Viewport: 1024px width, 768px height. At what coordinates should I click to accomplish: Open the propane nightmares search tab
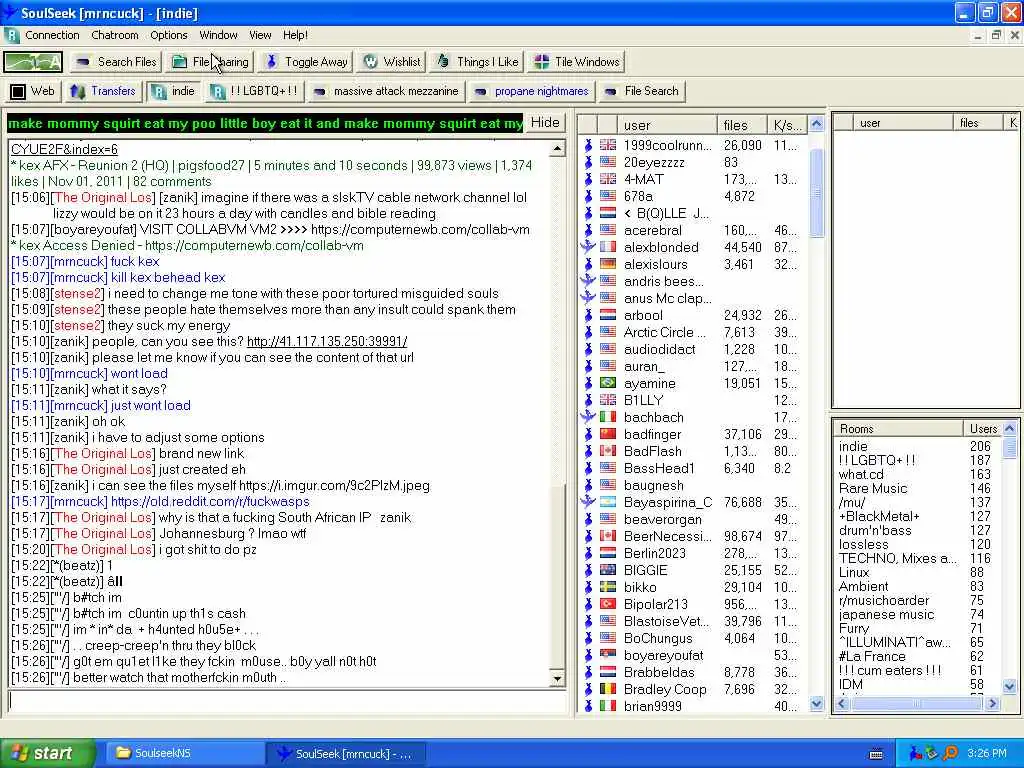[x=532, y=91]
